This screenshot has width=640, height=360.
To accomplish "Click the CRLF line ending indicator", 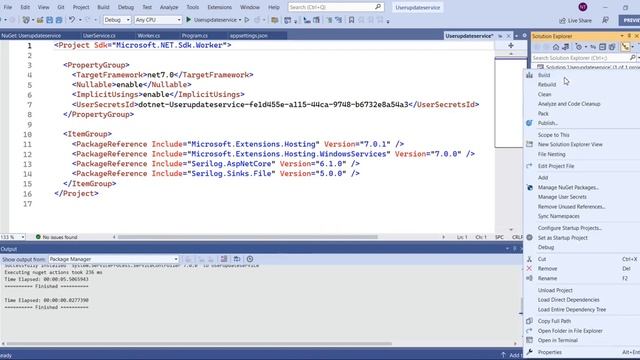I will point(517,237).
